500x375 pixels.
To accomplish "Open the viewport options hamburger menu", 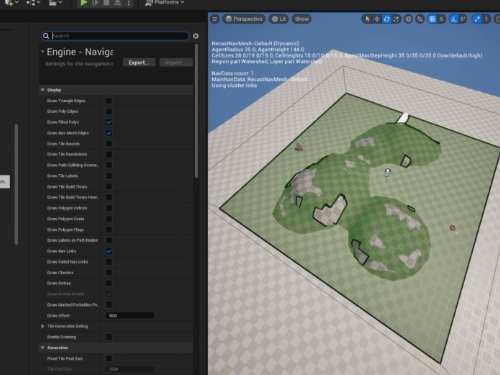I will point(215,19).
